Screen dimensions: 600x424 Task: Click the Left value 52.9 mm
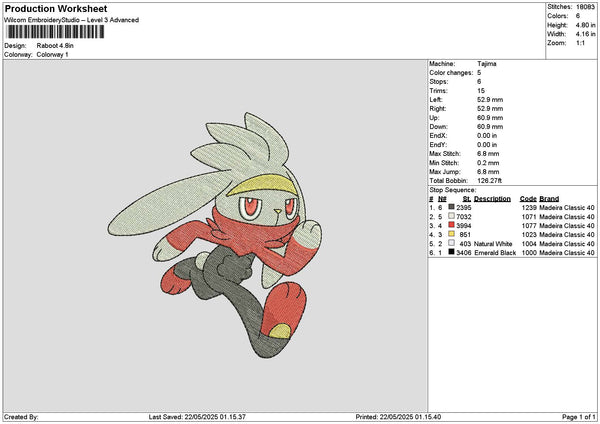(490, 100)
